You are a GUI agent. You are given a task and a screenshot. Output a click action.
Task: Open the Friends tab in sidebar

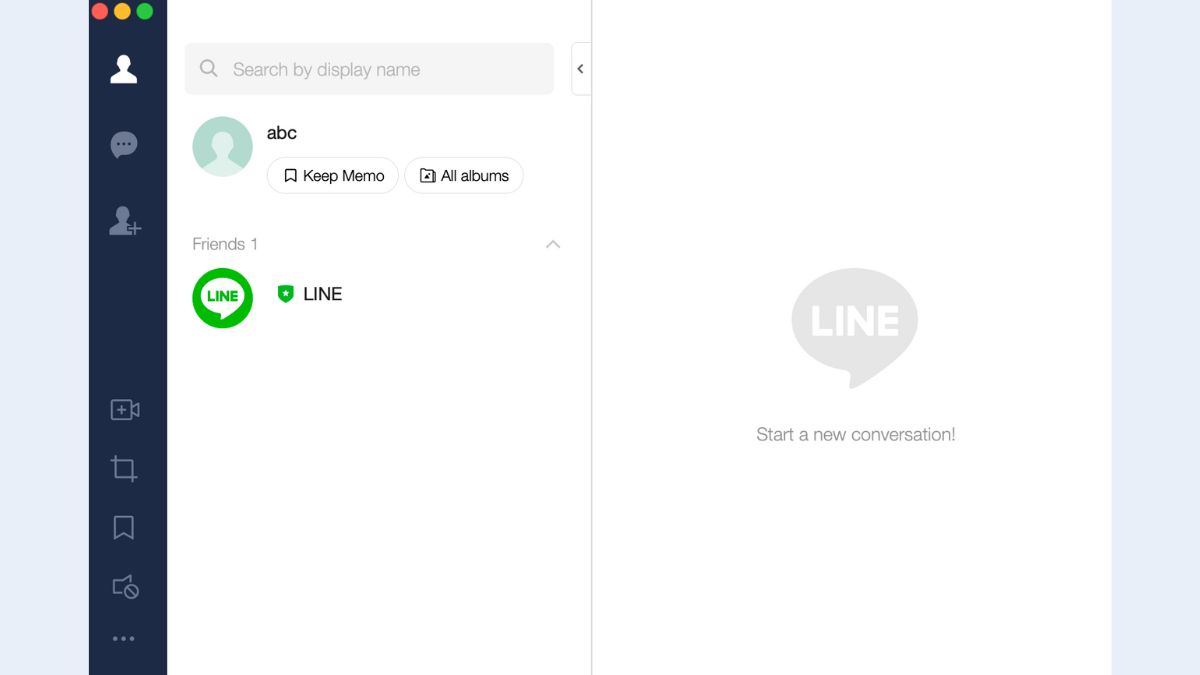124,69
